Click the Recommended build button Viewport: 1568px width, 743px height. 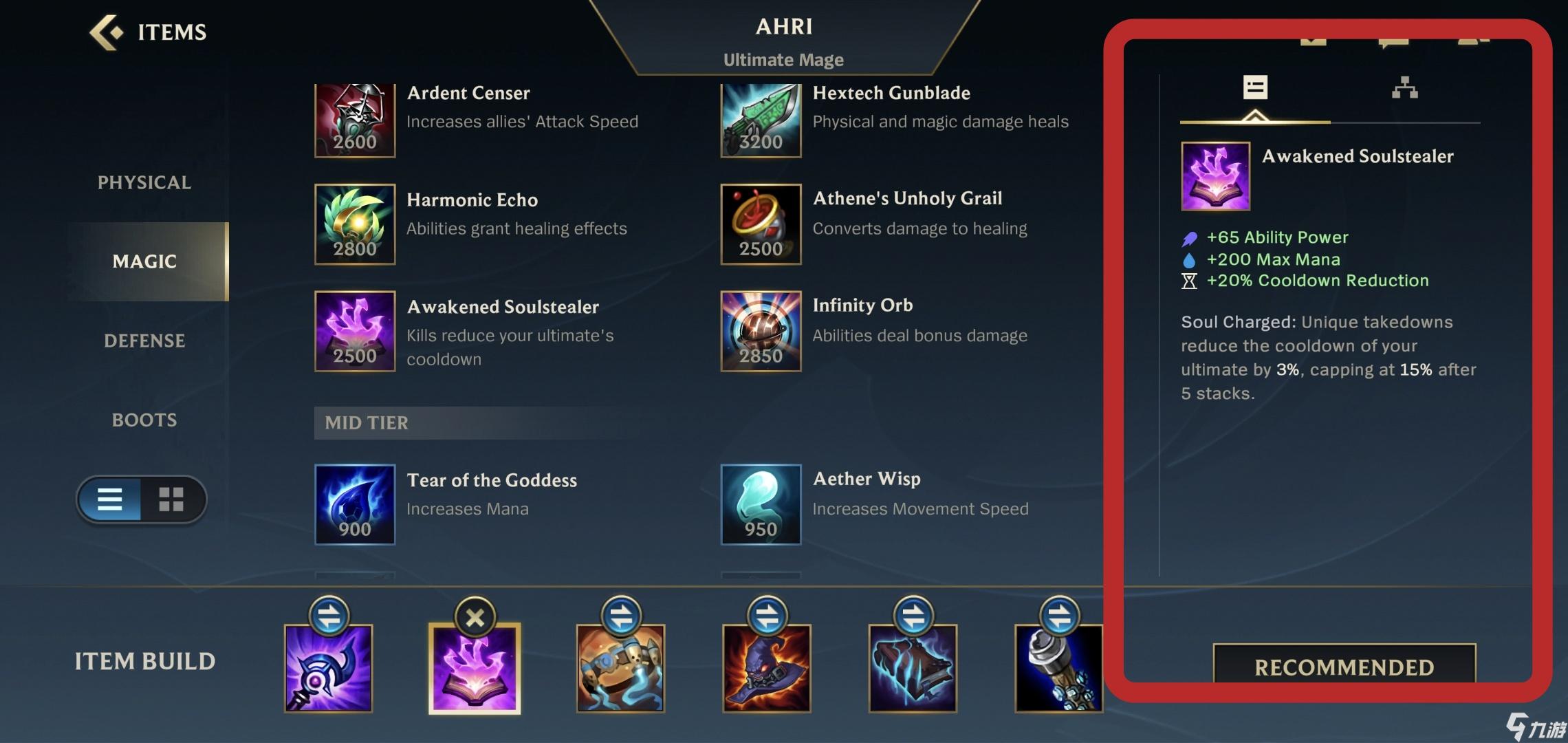[1344, 665]
